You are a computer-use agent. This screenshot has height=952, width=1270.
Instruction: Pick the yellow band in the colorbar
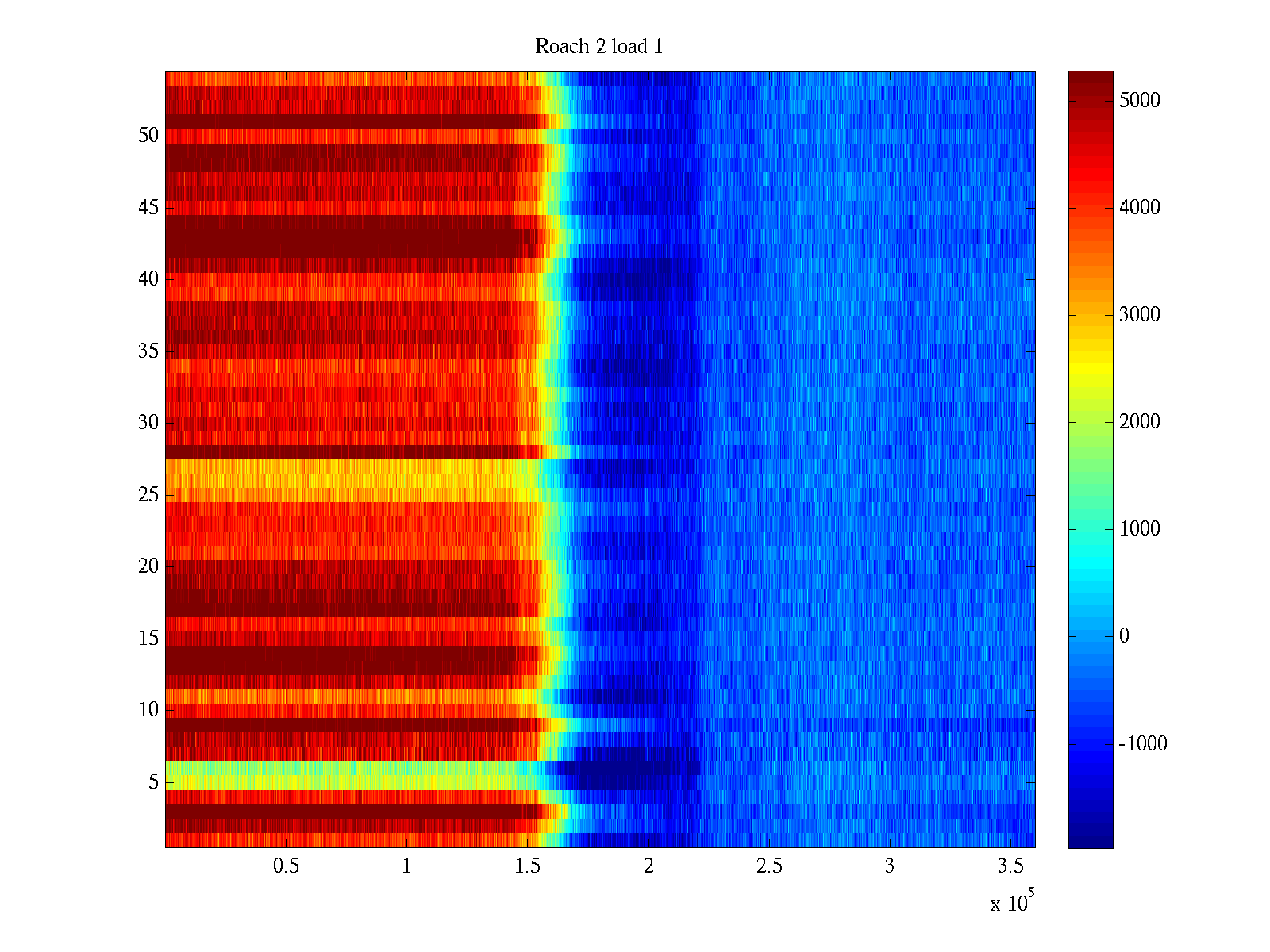click(x=1090, y=369)
